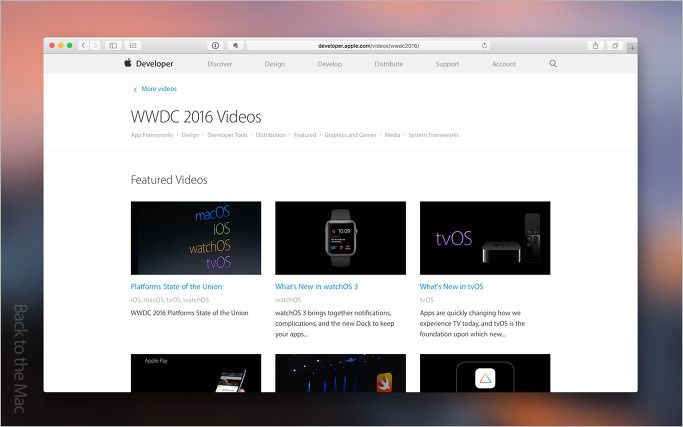Click the 'Apps are quickly changing' description

pyautogui.click(x=472, y=324)
